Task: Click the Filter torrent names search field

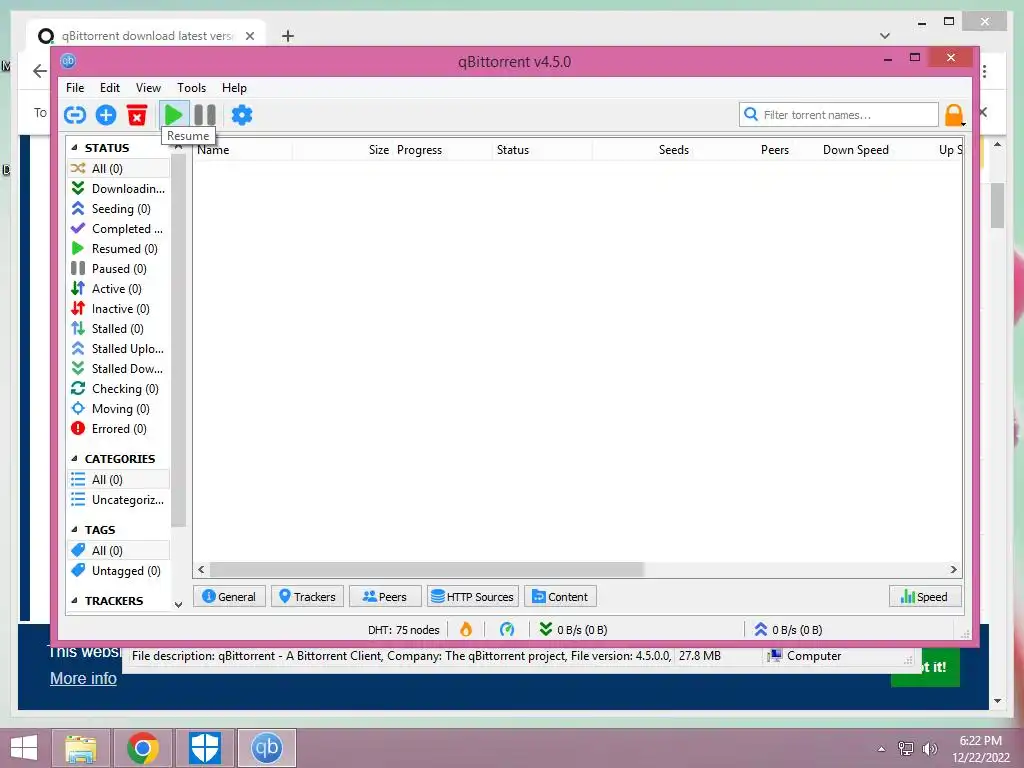Action: 839,115
